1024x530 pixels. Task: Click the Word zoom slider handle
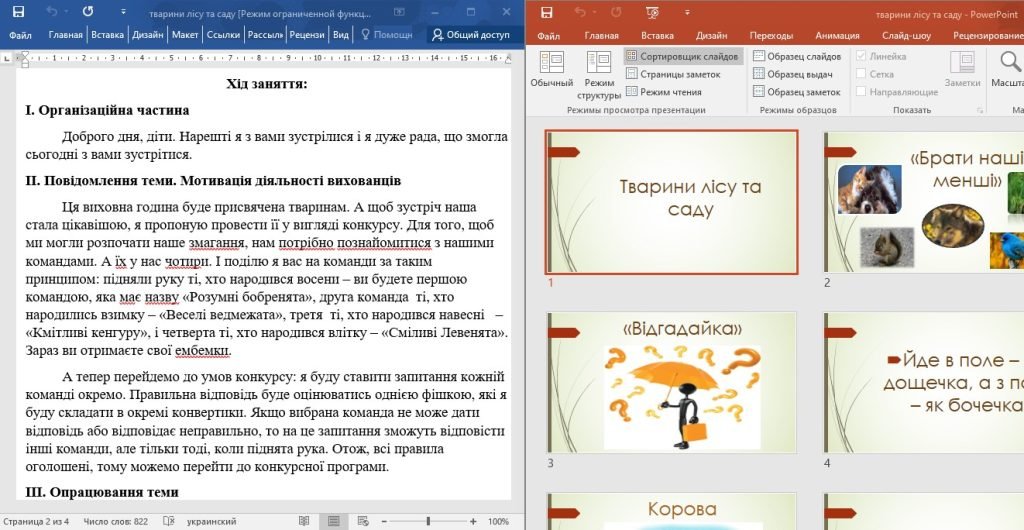pyautogui.click(x=428, y=522)
